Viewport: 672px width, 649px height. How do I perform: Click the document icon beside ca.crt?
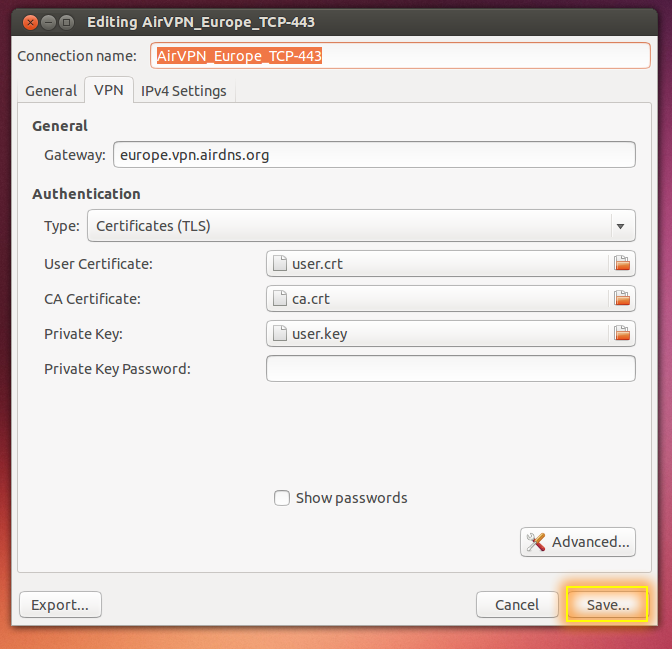tap(281, 299)
